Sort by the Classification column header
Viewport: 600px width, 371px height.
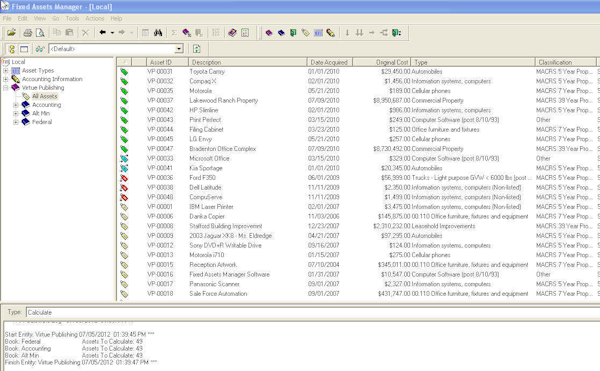(566, 62)
